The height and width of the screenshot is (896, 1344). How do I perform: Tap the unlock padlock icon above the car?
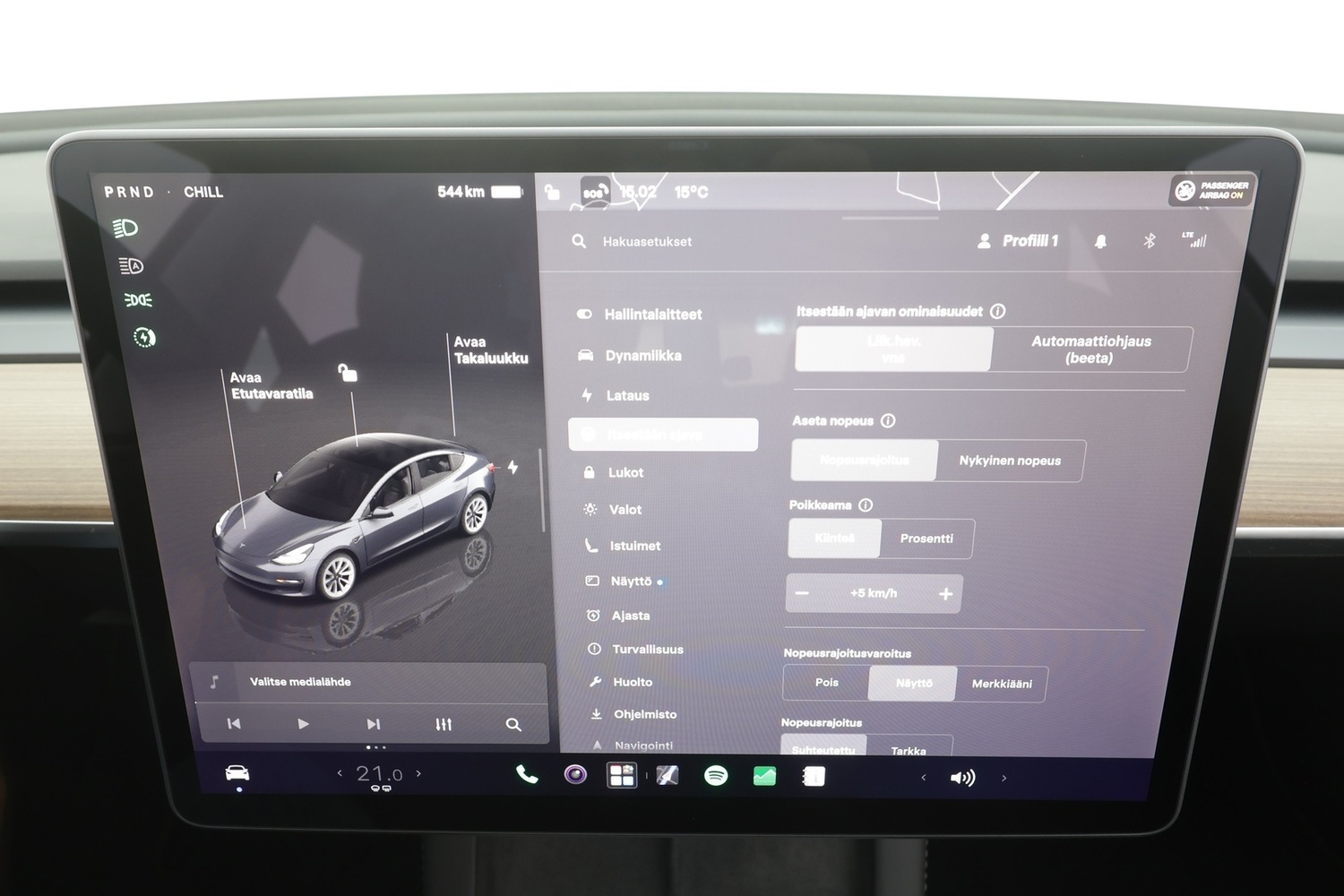[348, 373]
